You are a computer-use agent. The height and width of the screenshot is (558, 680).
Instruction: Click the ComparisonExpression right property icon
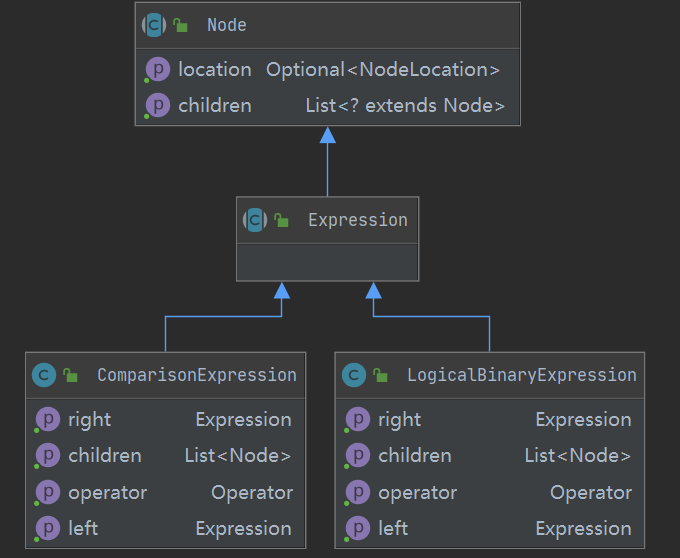(x=47, y=420)
